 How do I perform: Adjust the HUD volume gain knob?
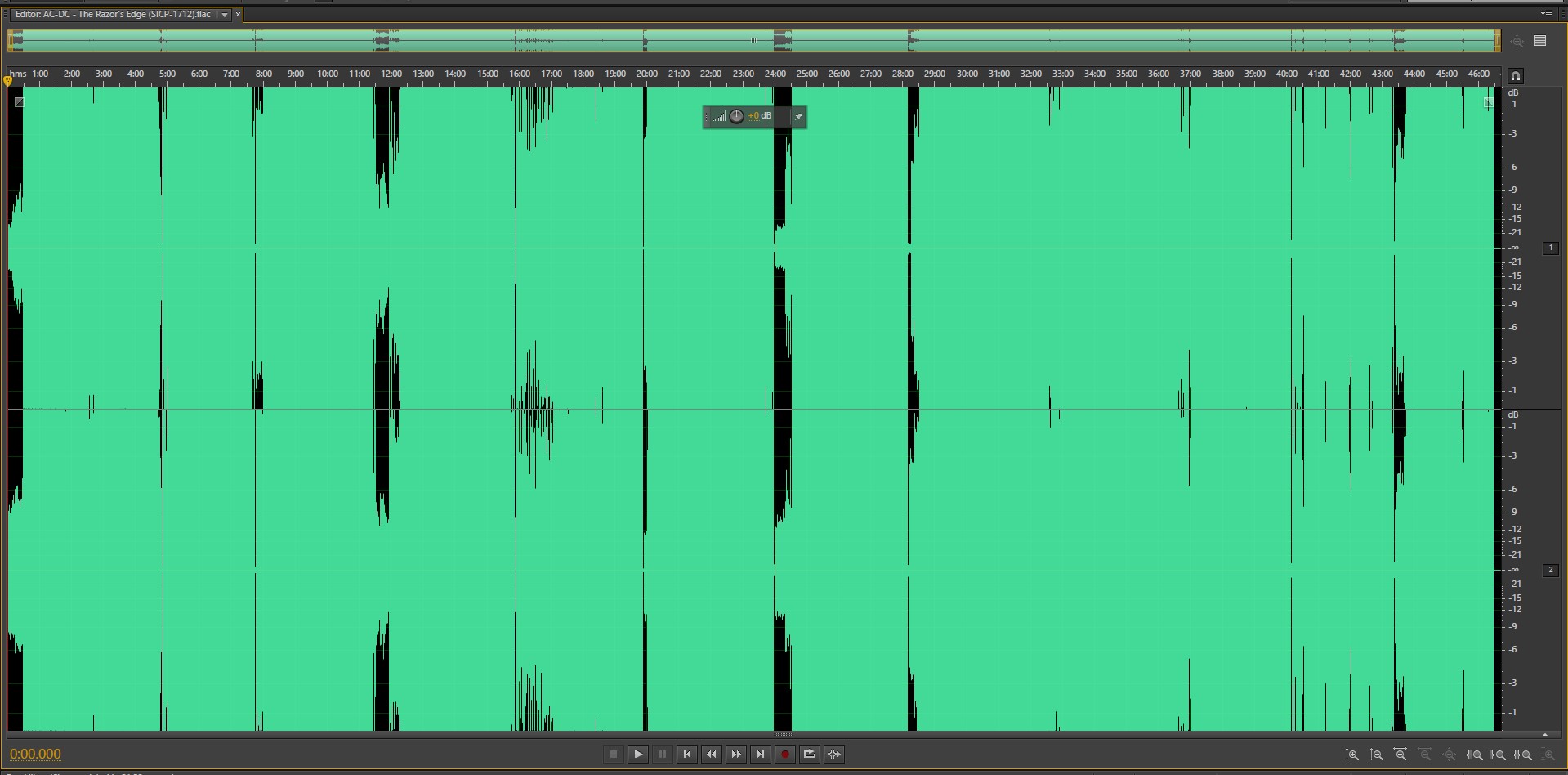click(x=736, y=117)
